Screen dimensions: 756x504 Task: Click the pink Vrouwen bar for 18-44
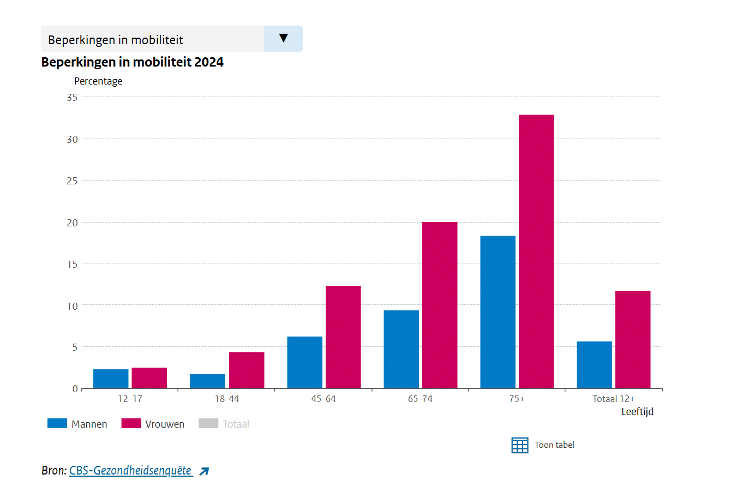point(246,370)
